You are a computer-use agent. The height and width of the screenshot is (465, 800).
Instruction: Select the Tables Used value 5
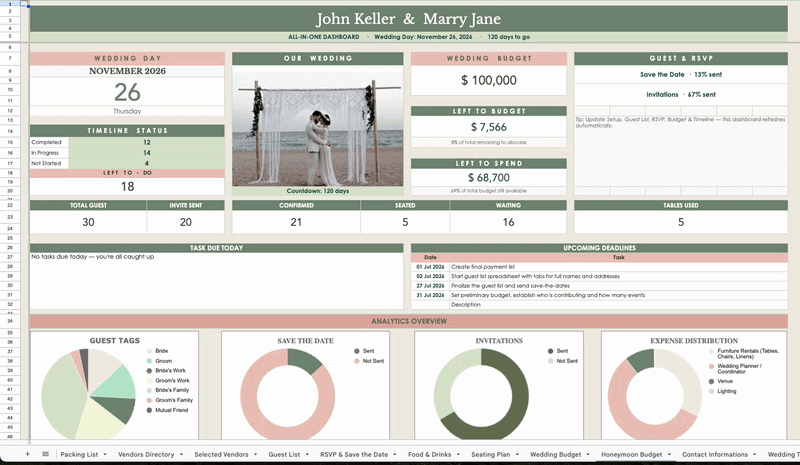pyautogui.click(x=681, y=222)
